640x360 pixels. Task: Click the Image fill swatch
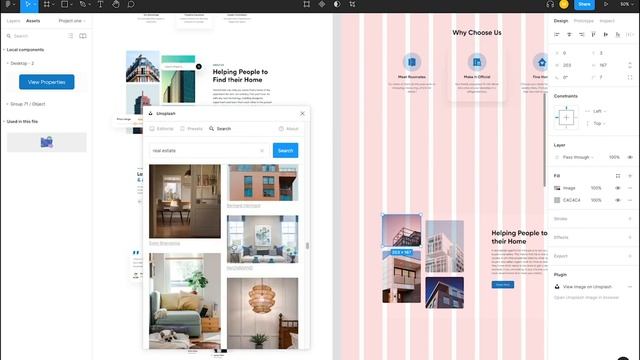(557, 188)
